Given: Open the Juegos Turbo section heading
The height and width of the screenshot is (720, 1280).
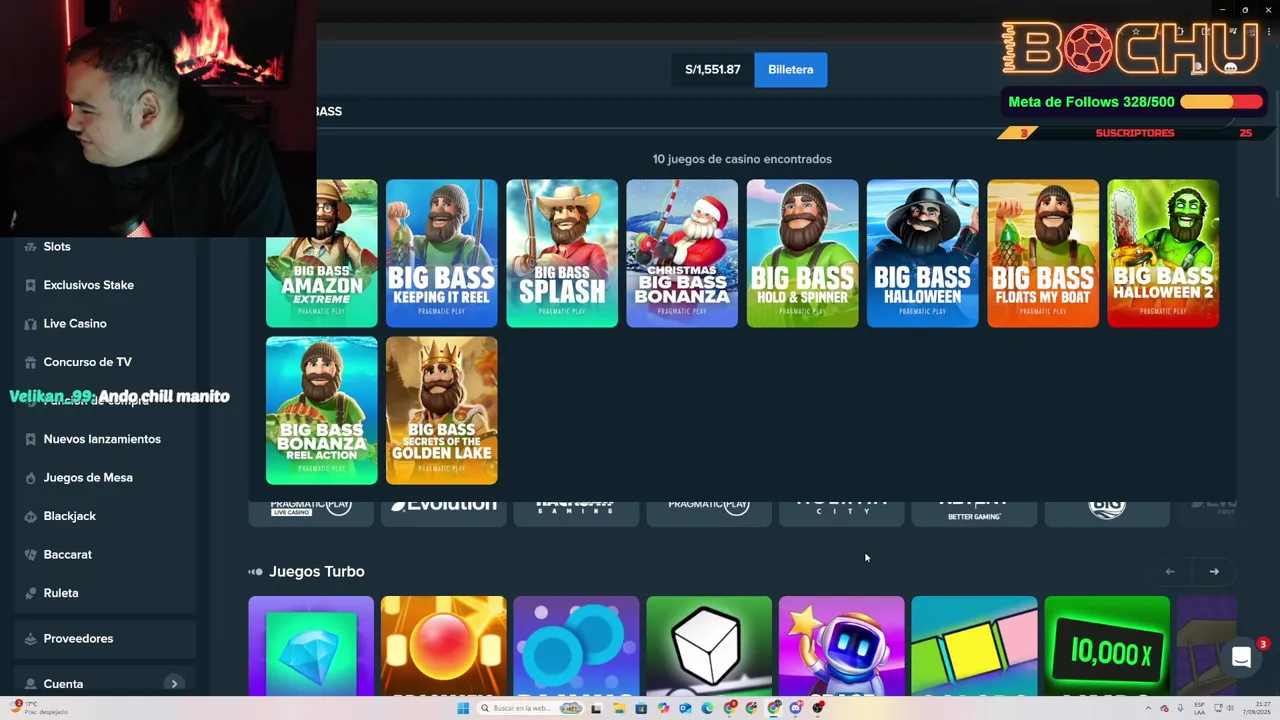Looking at the screenshot, I should (316, 572).
